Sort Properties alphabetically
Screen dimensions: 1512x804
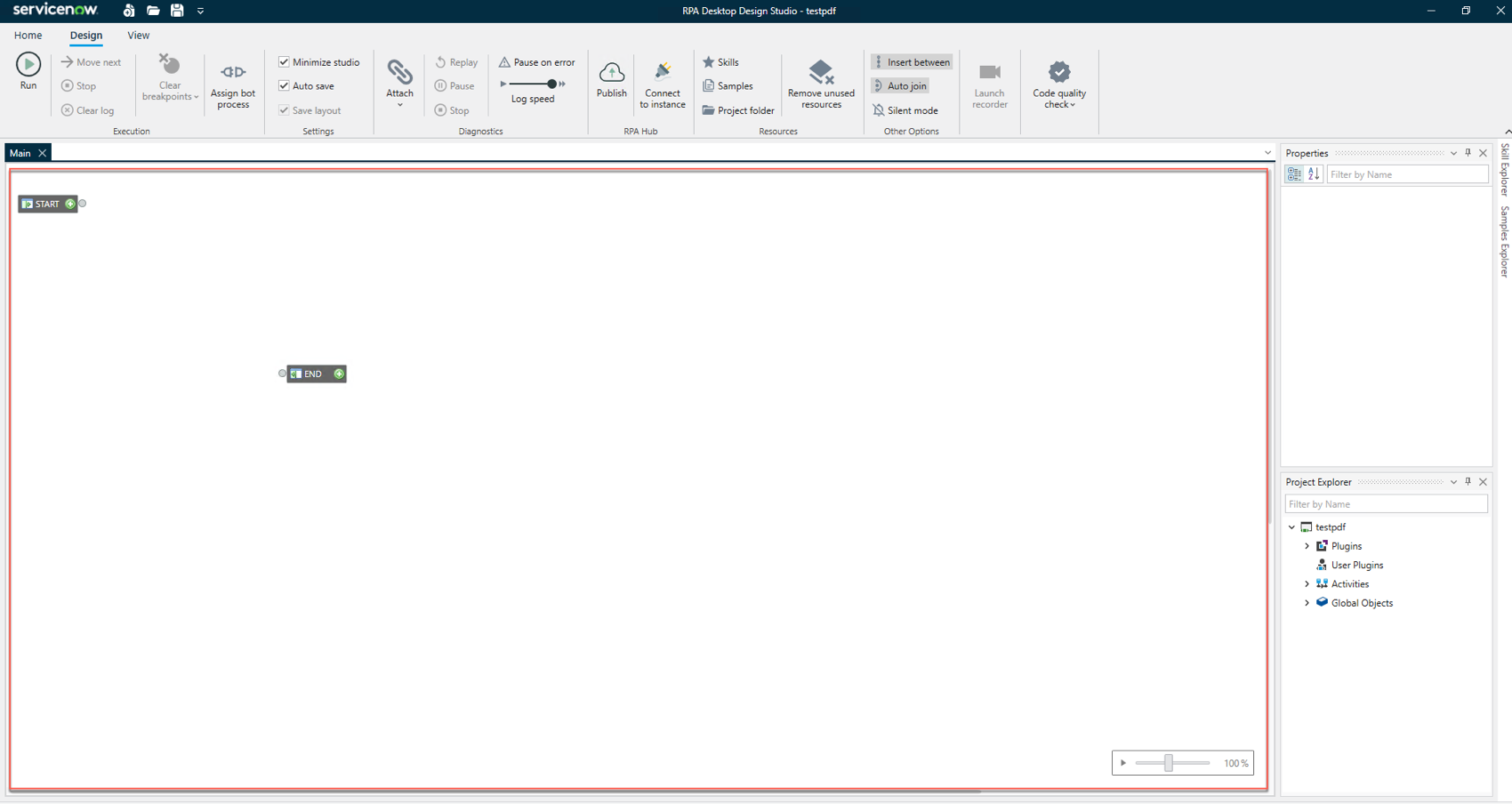click(x=1314, y=174)
